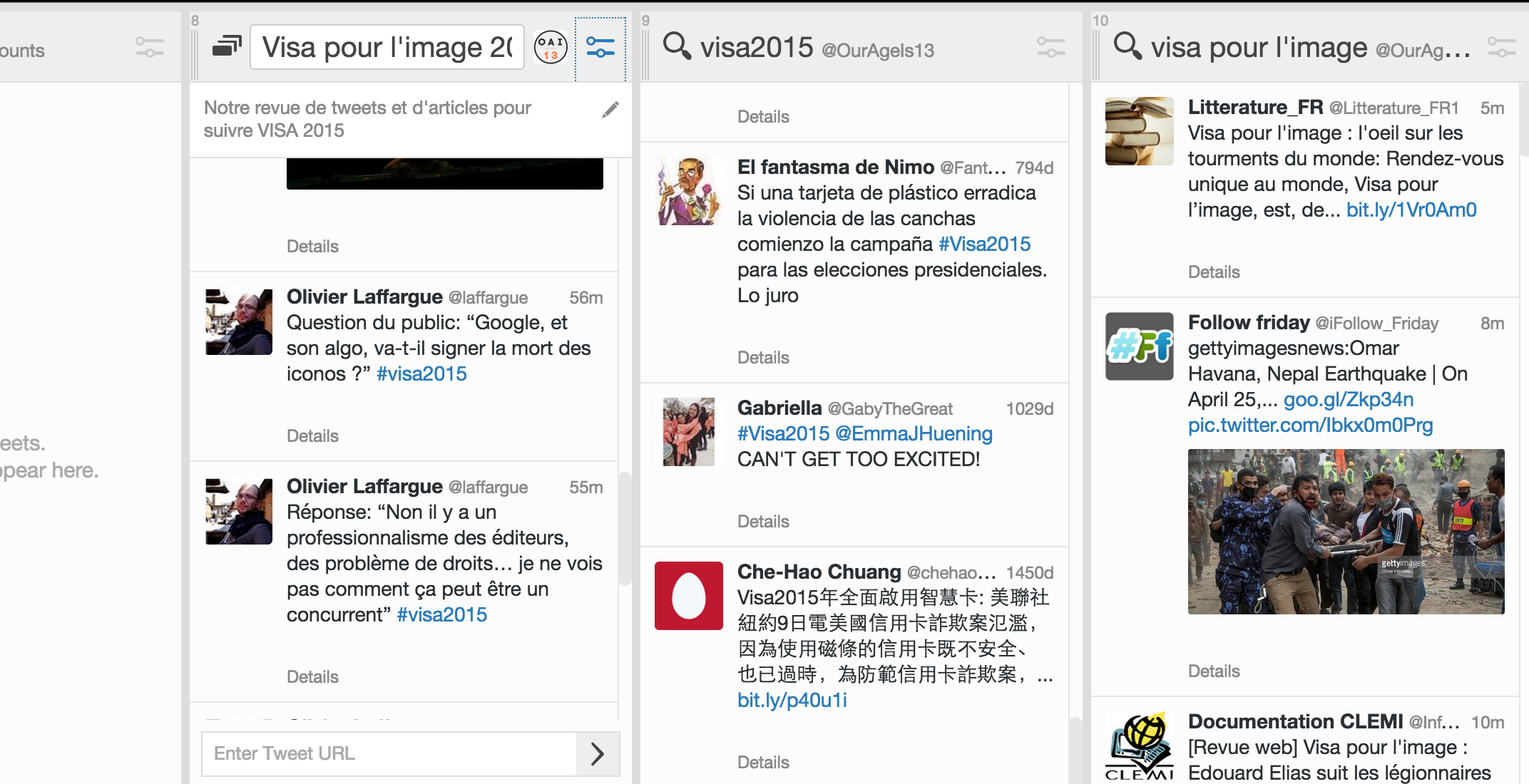The height and width of the screenshot is (784, 1529).
Task: Edit the Visa pour l'image collection title field
Action: (387, 48)
